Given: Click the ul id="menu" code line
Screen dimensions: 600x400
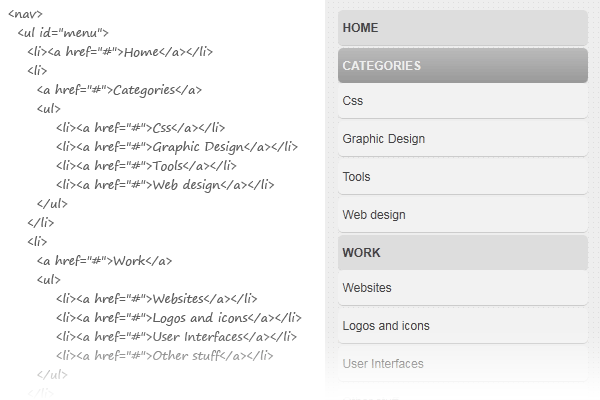Looking at the screenshot, I should (63, 33).
